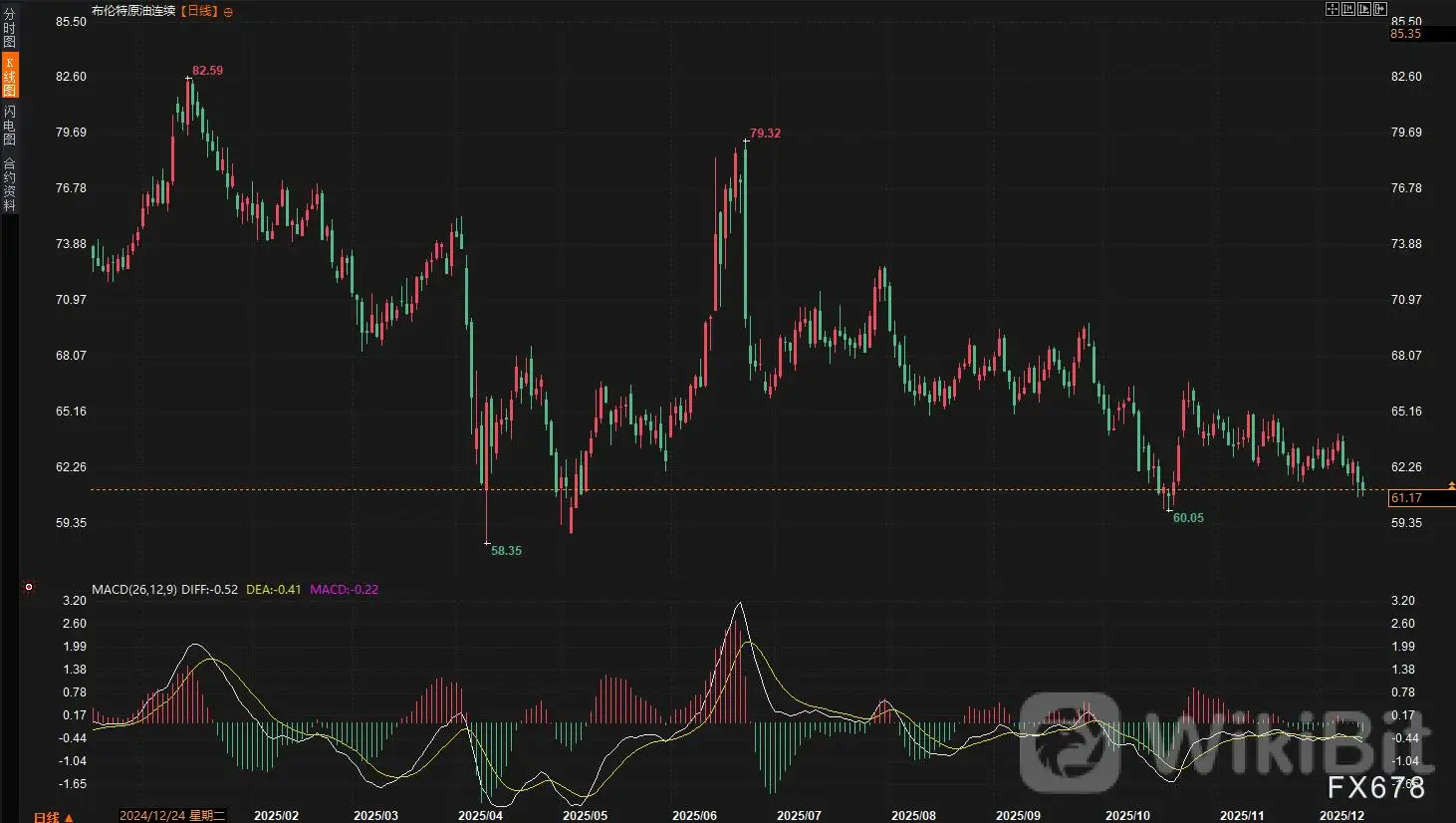The image size is (1456, 823).
Task: Click the jump-to-start axis icon
Action: point(1348,9)
